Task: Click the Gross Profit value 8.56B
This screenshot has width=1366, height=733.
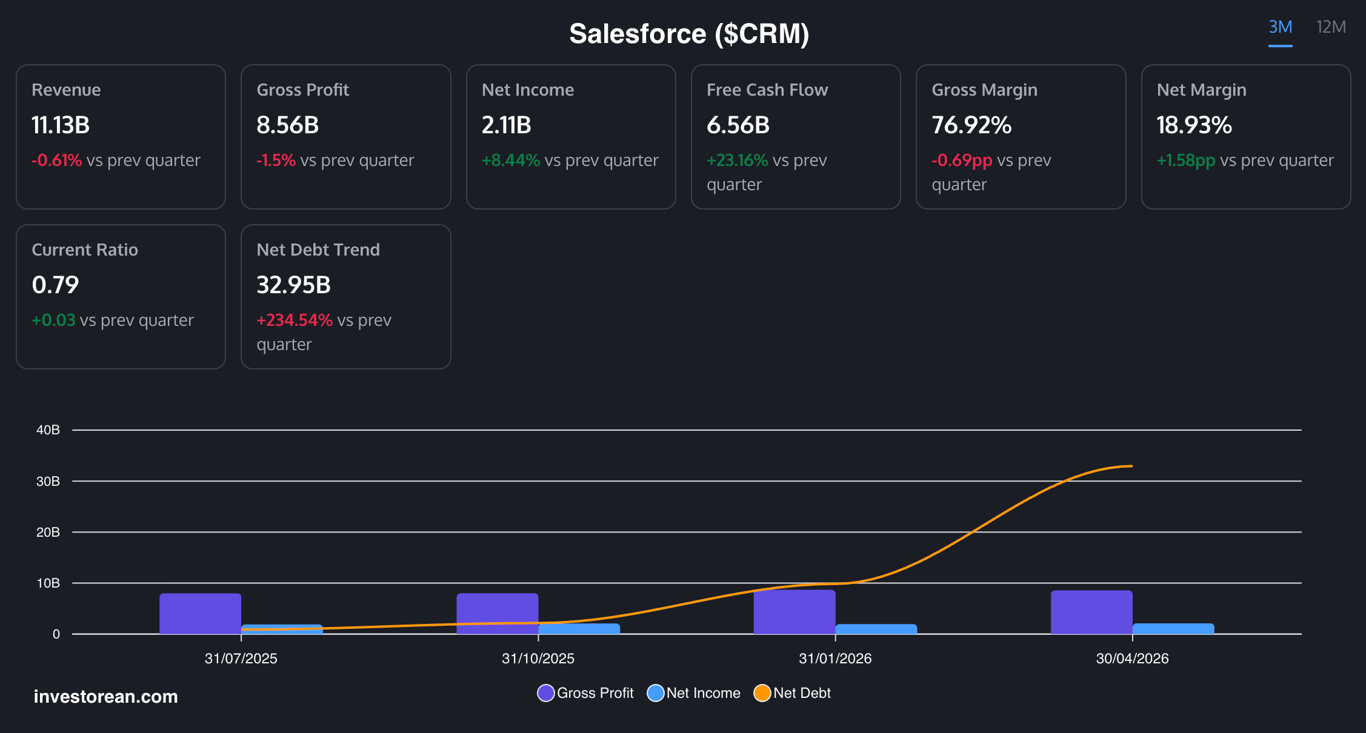Action: click(x=288, y=125)
